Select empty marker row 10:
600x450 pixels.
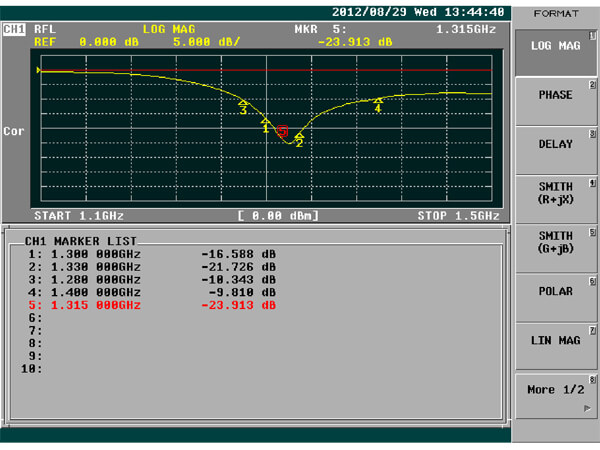tap(32, 369)
